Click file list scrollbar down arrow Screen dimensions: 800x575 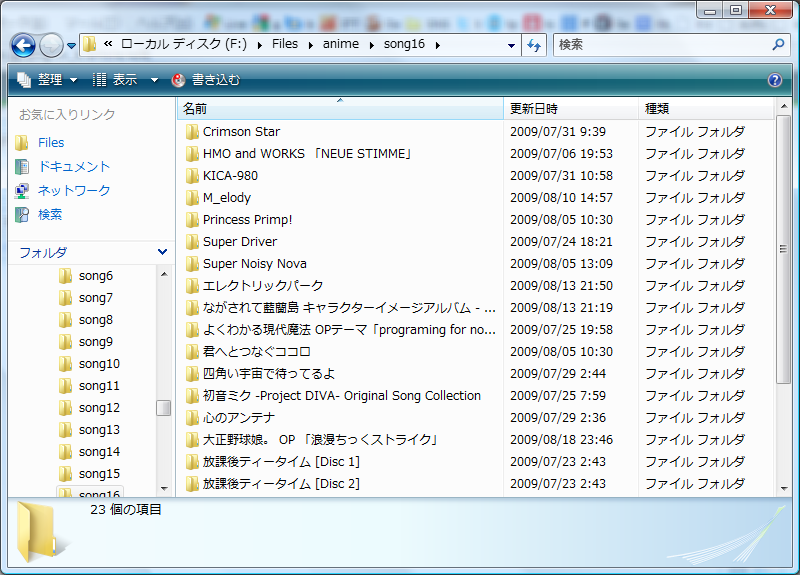click(x=784, y=489)
